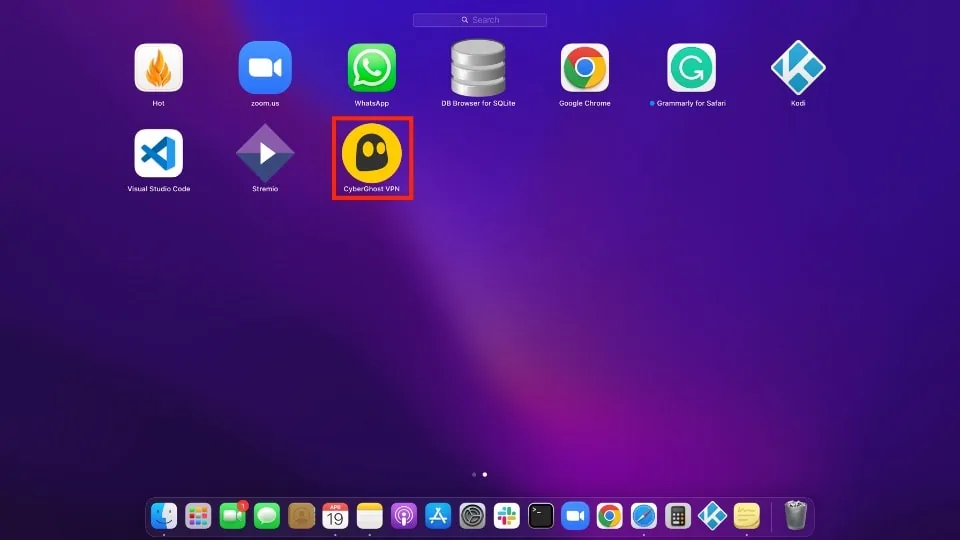The image size is (960, 540).
Task: Launch DB Browser for SQLite
Action: [x=478, y=67]
